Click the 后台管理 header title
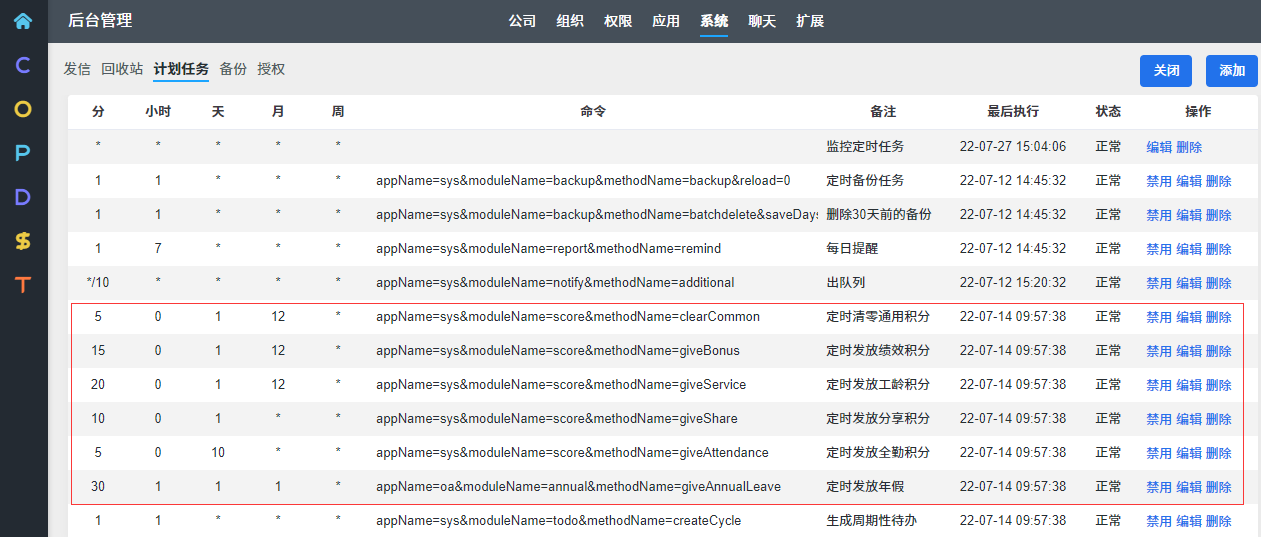The image size is (1261, 537). tap(100, 21)
